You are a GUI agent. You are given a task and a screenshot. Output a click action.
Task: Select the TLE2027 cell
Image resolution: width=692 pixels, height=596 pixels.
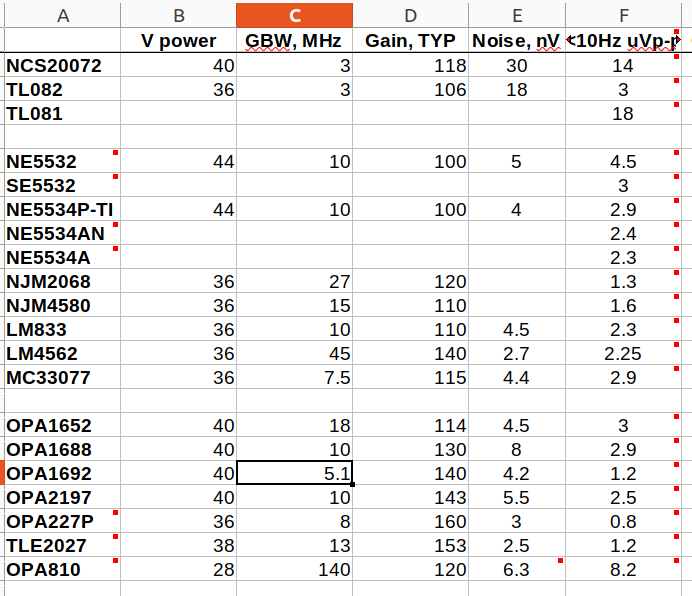[63, 545]
